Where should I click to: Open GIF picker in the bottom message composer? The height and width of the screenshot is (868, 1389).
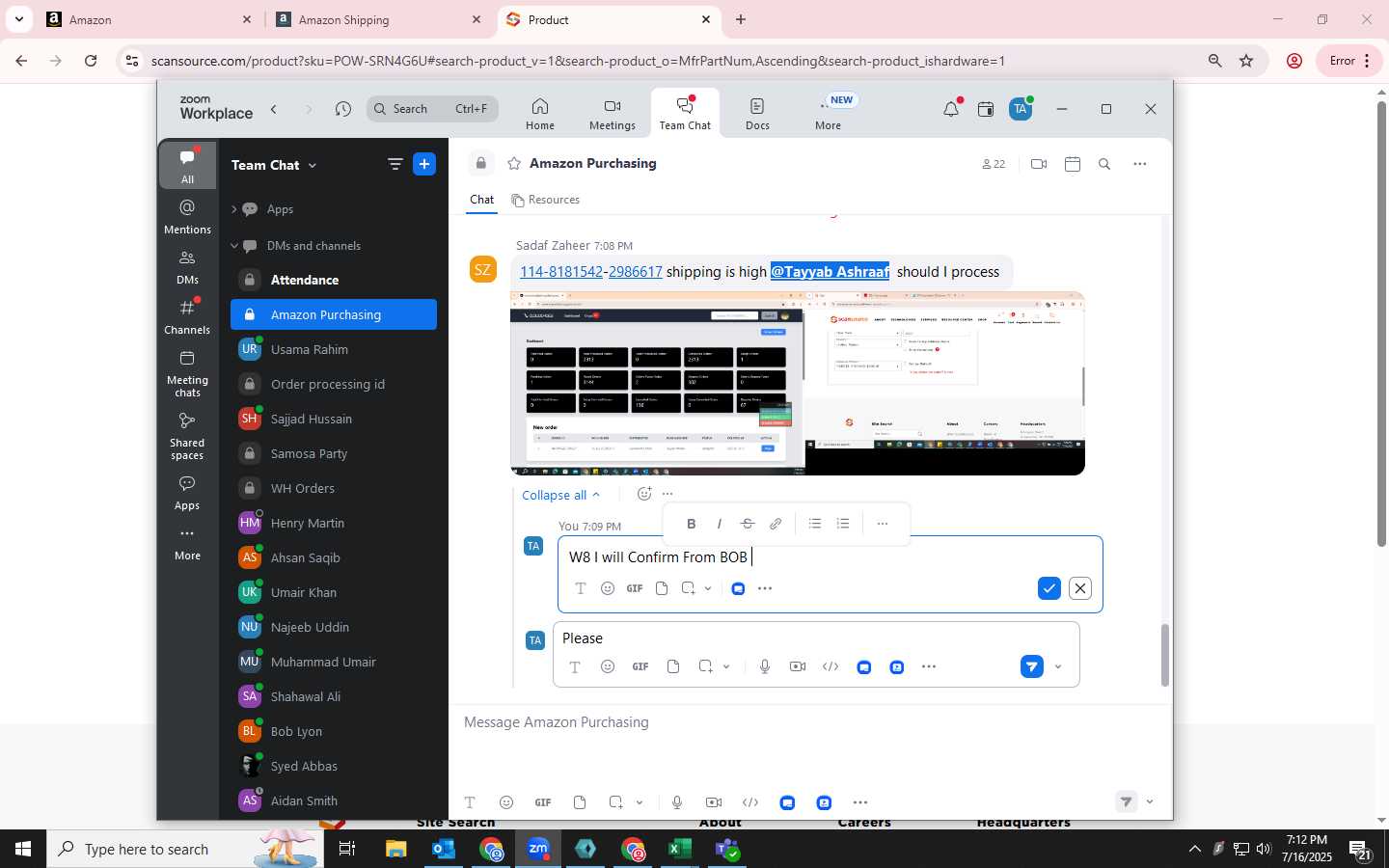543,802
